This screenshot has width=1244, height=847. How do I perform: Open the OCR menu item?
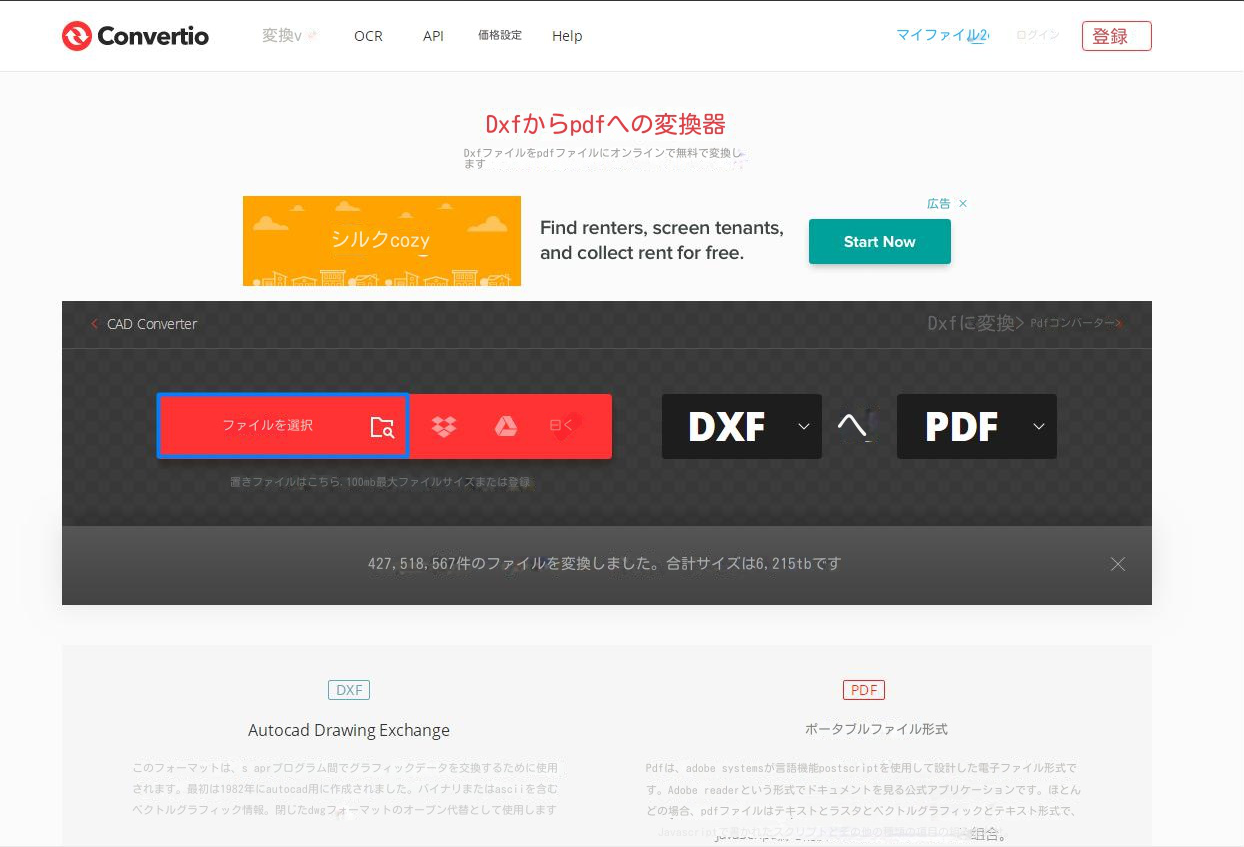point(368,36)
